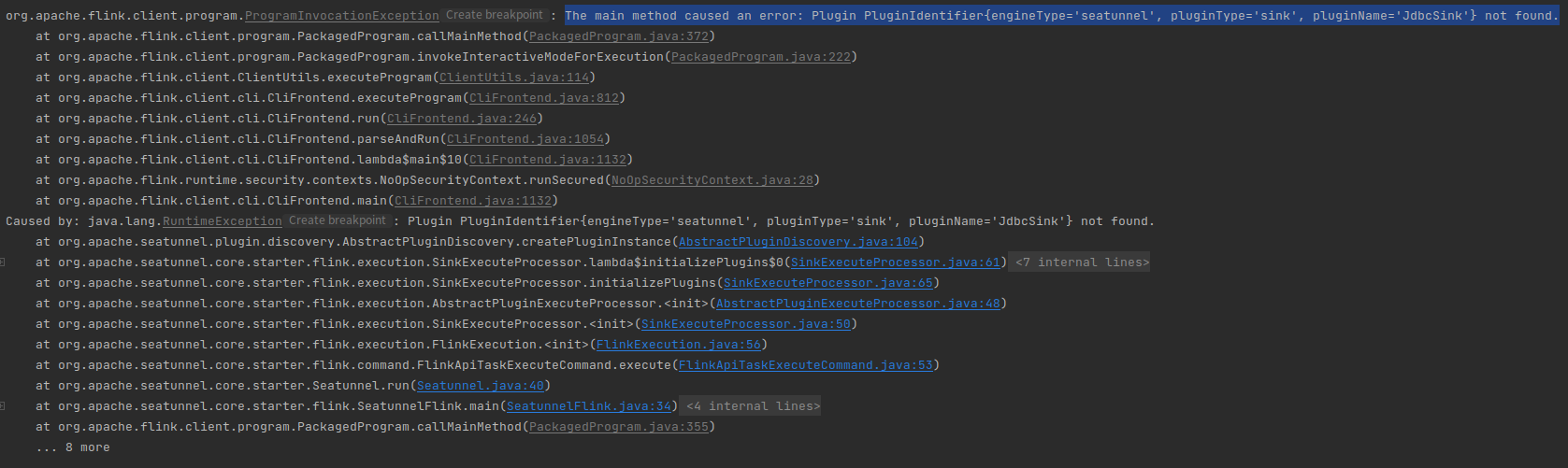The image size is (1568, 468).
Task: Open SeatunnelFlink.java:34 link
Action: pyautogui.click(x=589, y=406)
